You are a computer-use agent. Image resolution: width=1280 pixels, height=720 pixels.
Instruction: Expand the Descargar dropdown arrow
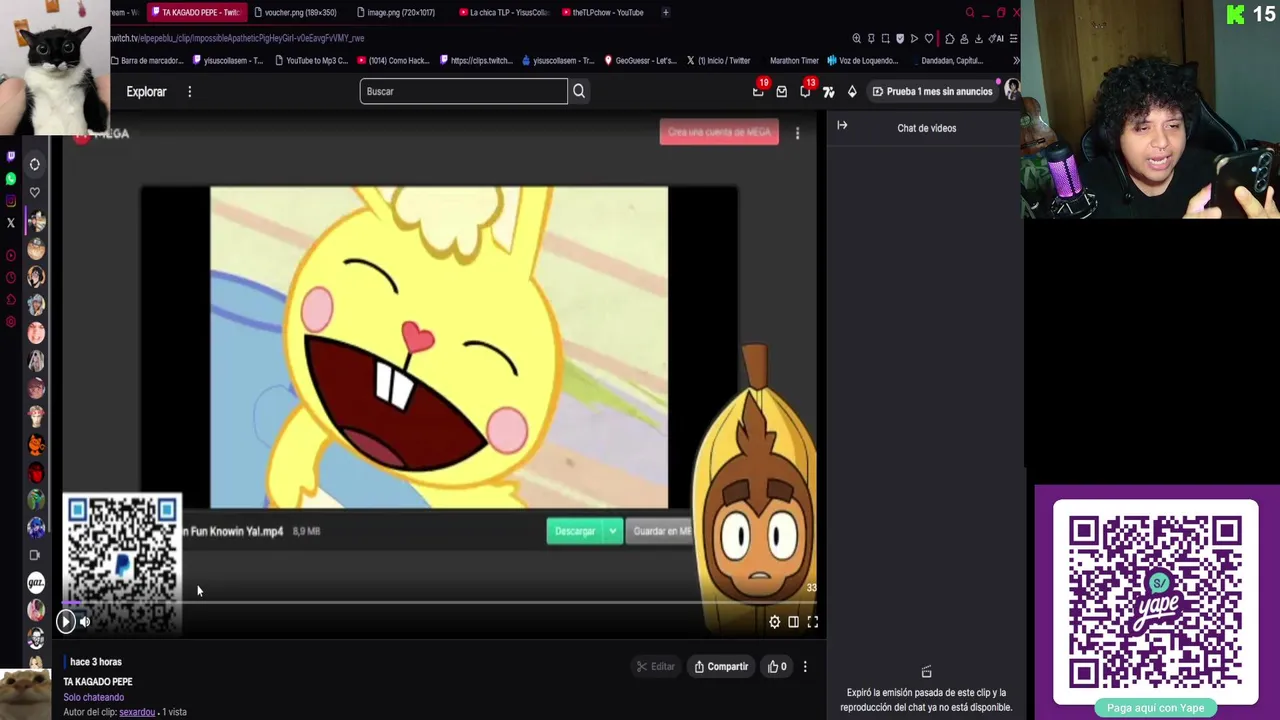[x=613, y=531]
